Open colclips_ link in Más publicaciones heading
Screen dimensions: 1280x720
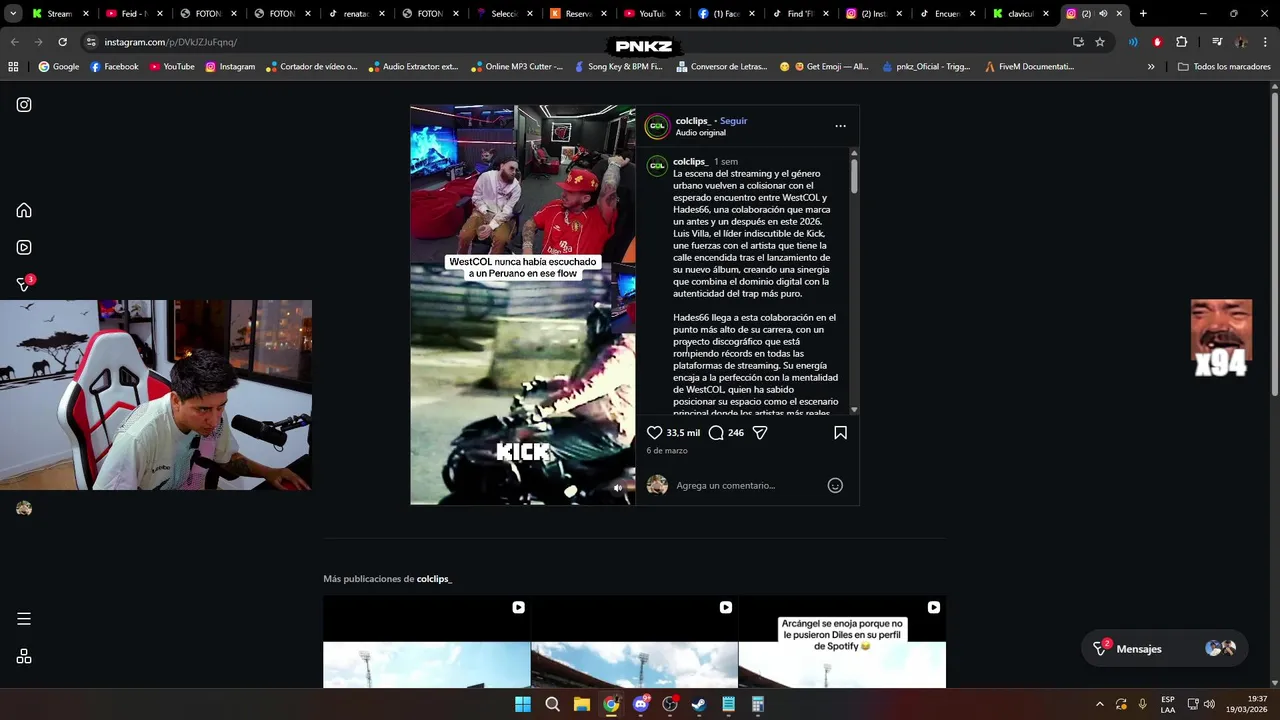pyautogui.click(x=434, y=579)
